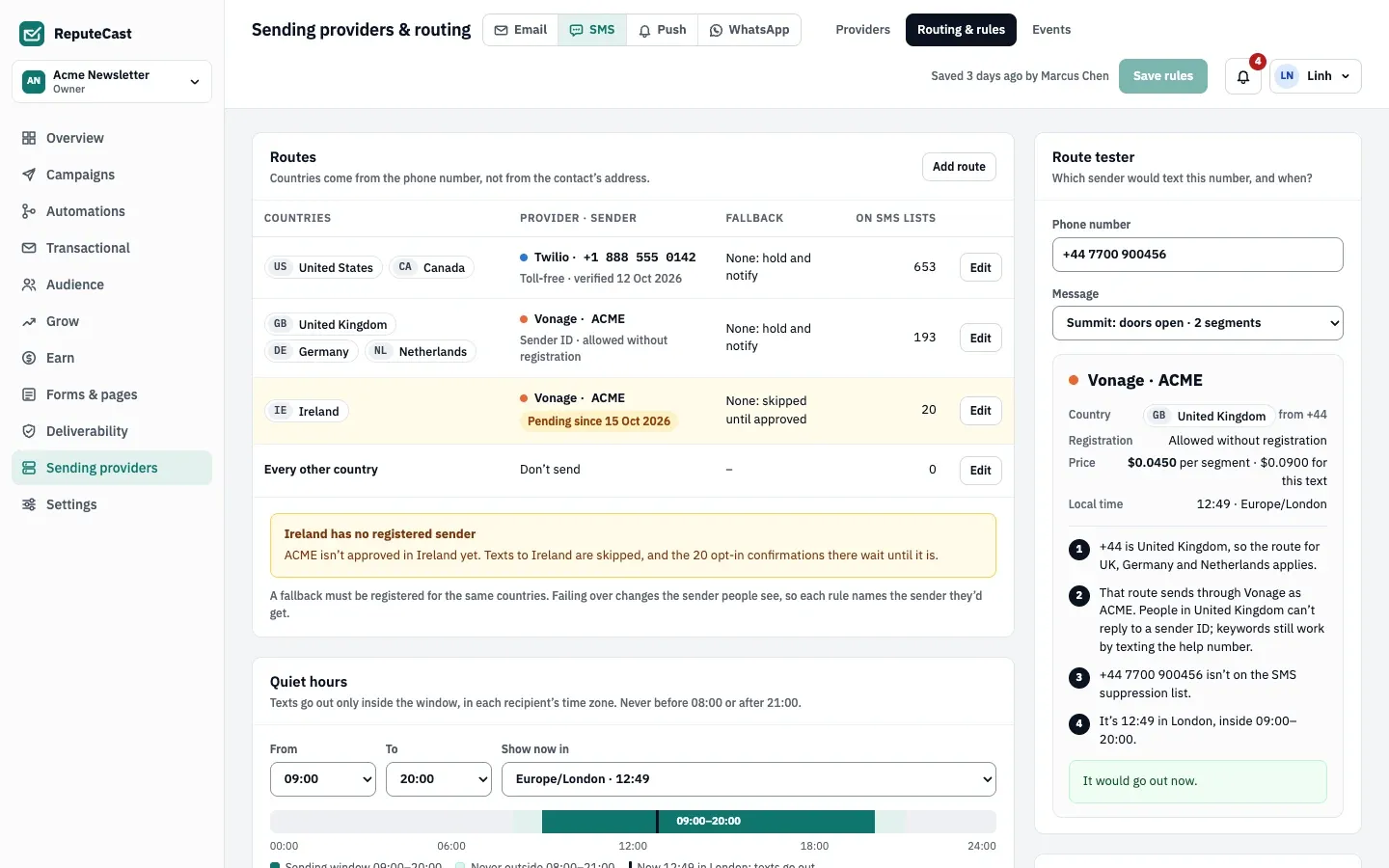Switch to the Email channel
This screenshot has height=868, width=1389.
pos(521,30)
